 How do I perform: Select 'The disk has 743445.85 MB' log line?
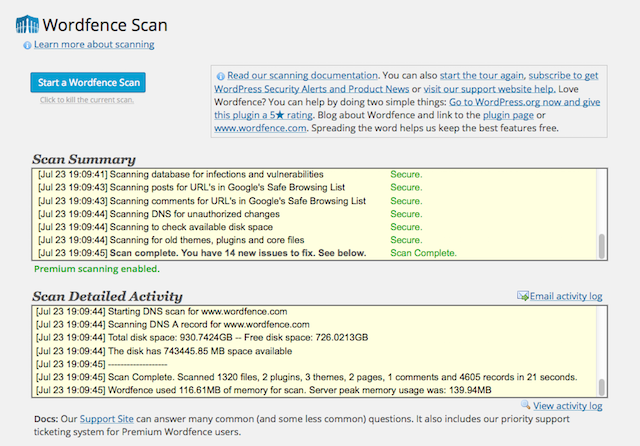click(x=164, y=351)
